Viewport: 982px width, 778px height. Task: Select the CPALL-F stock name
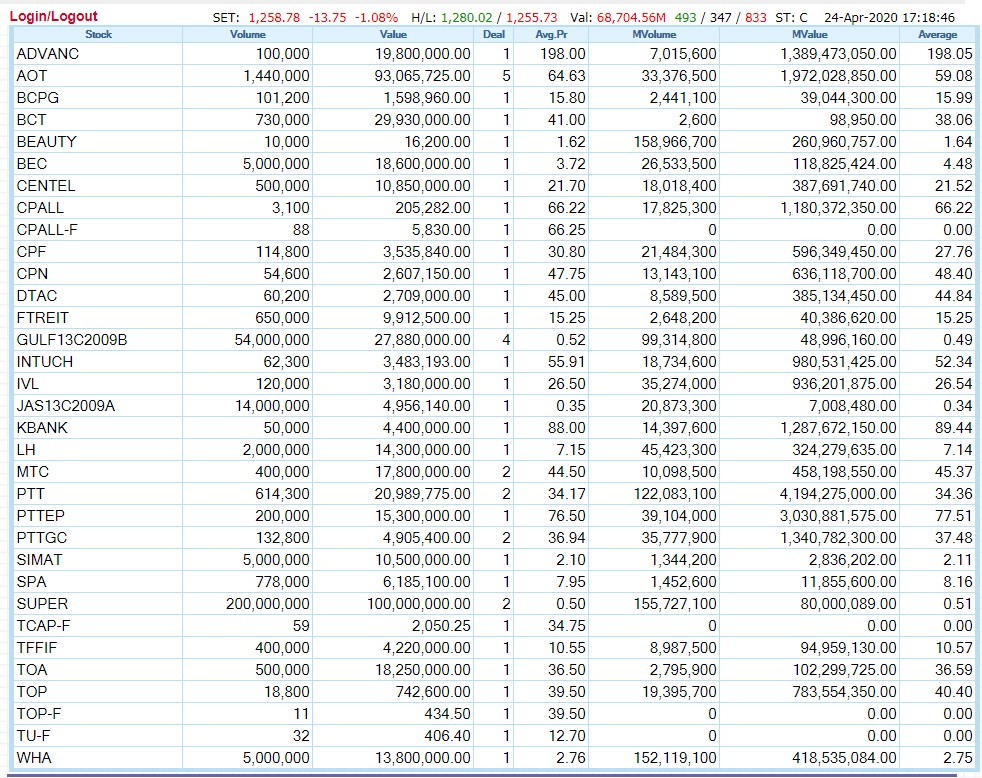[48, 229]
